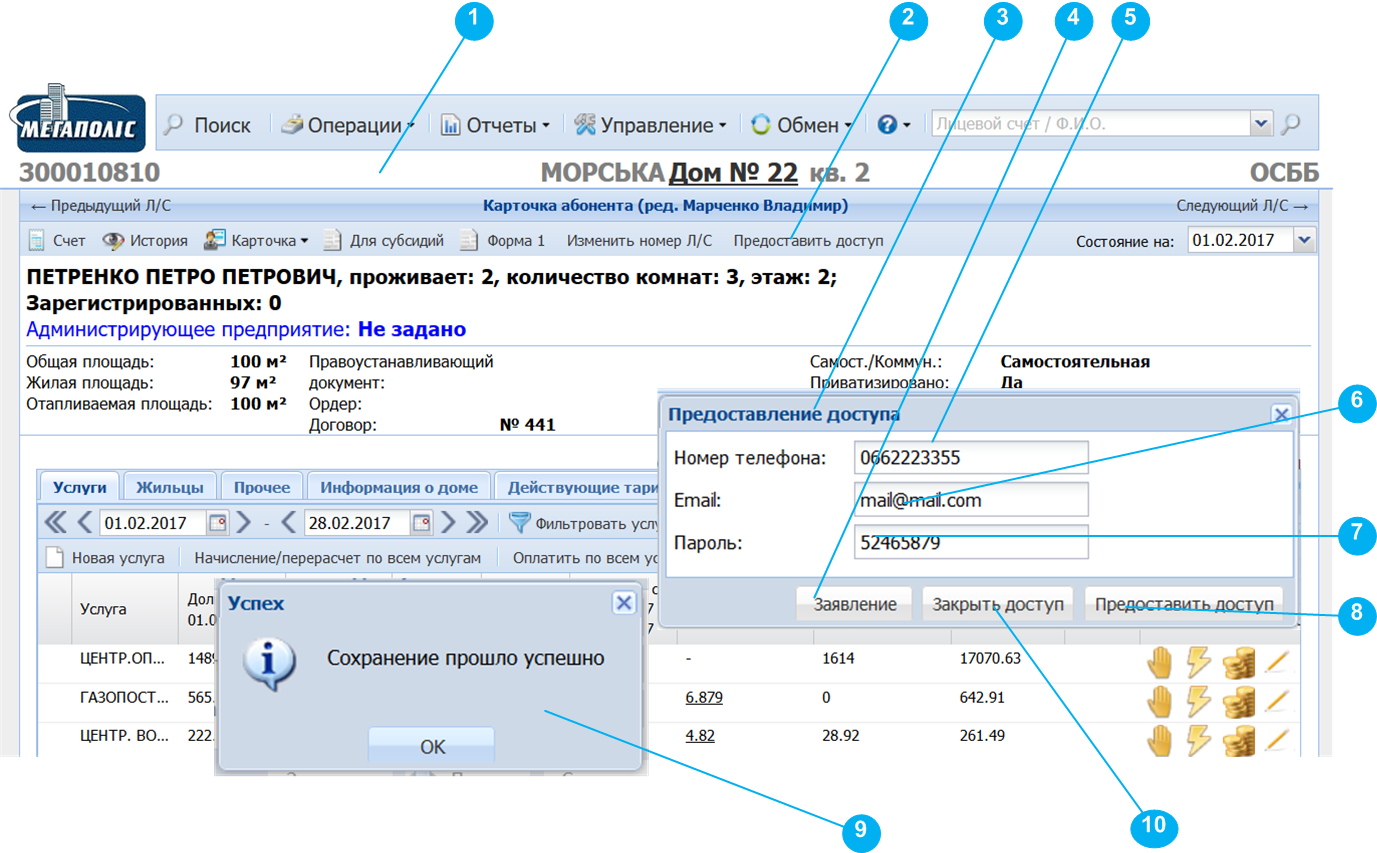Open calendar picker for 01.02.2017
This screenshot has width=1377, height=853.
coord(216,522)
